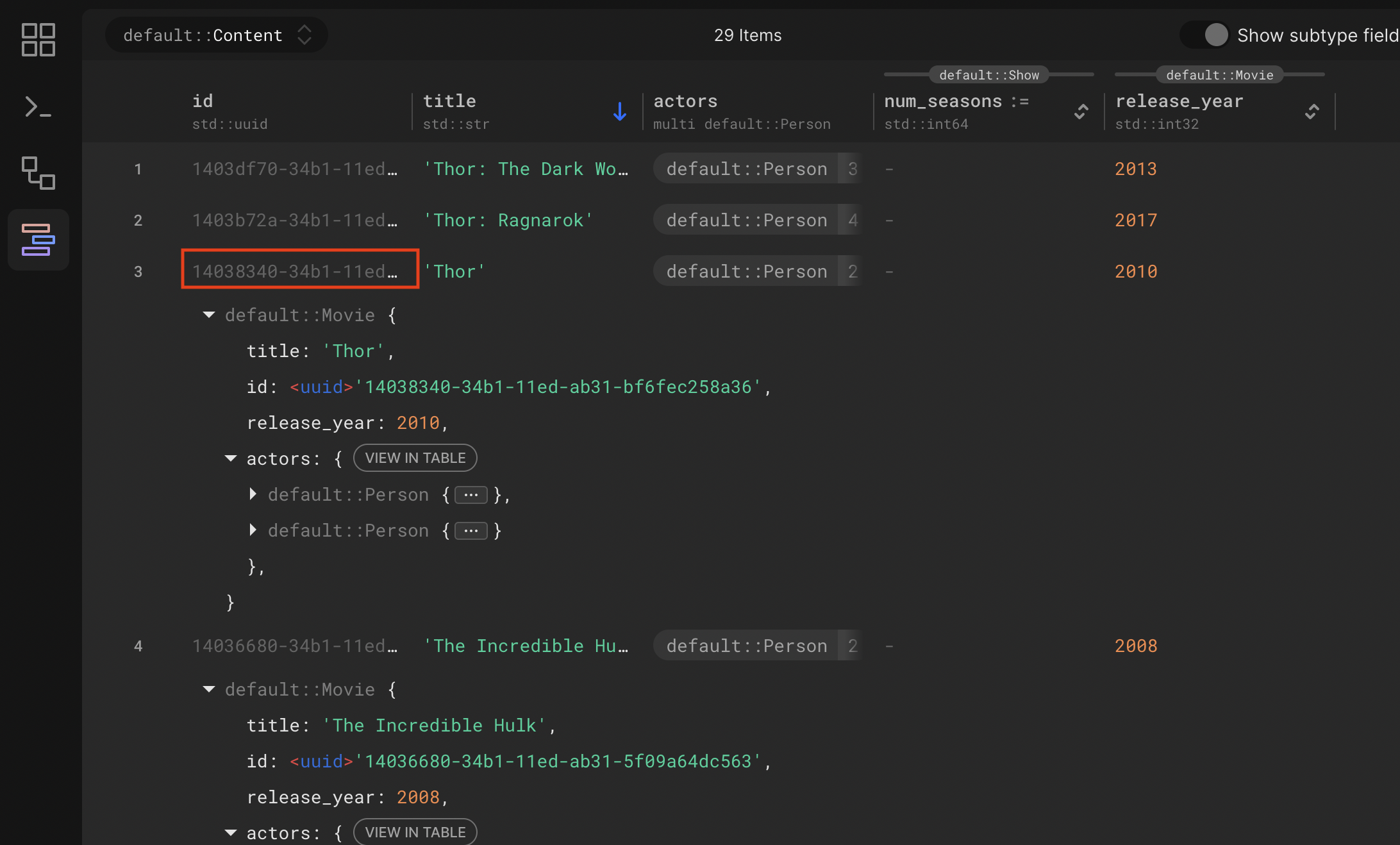Image resolution: width=1400 pixels, height=845 pixels.
Task: Expand the collapsed ellipsis of the first Person under Thor
Action: pos(471,495)
